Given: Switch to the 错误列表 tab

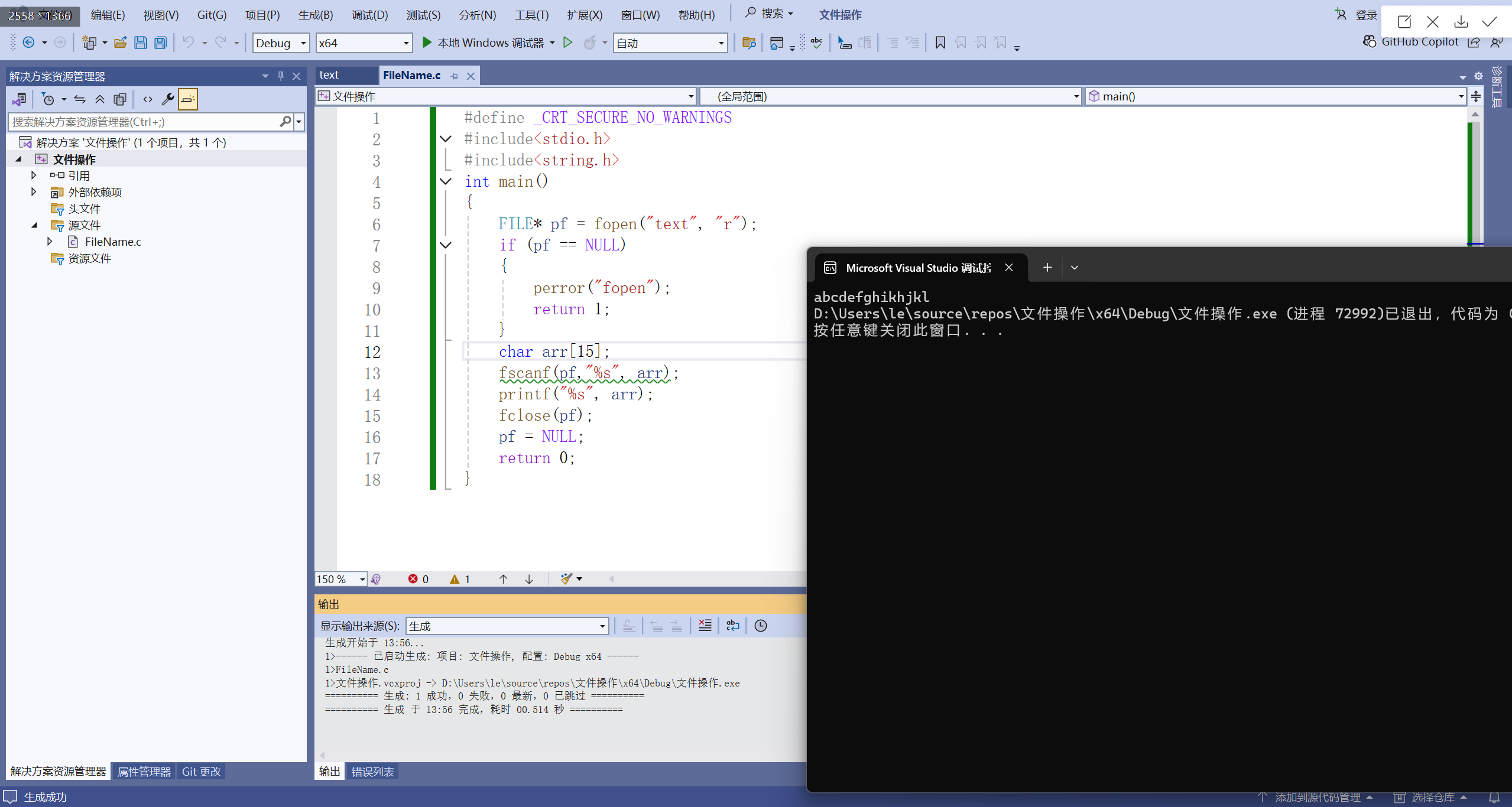Looking at the screenshot, I should tap(372, 772).
